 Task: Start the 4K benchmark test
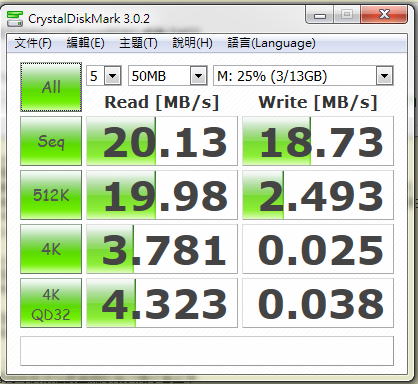(x=51, y=249)
